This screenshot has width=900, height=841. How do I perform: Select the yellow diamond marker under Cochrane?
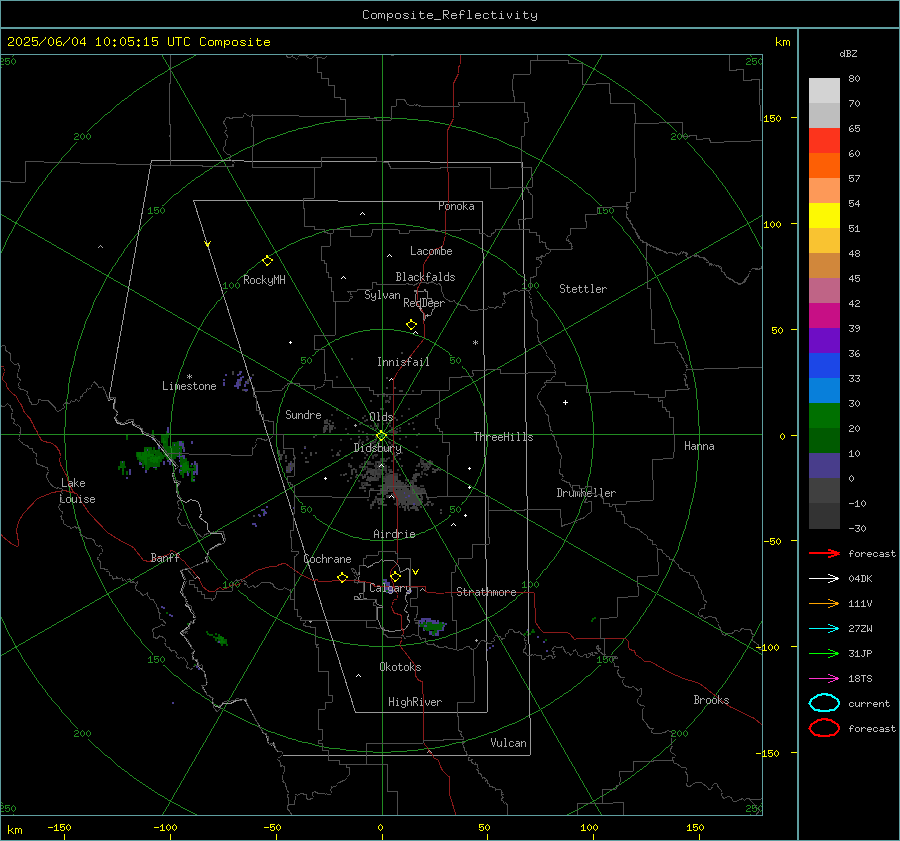click(x=342, y=577)
